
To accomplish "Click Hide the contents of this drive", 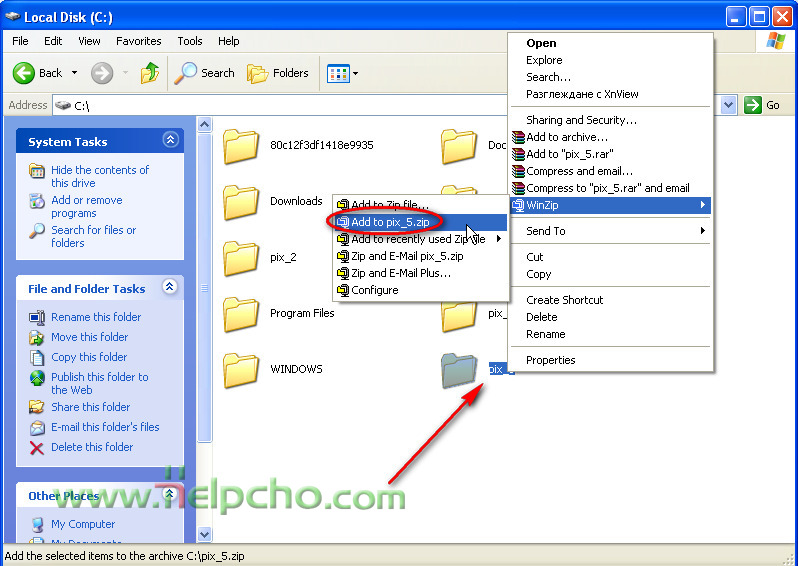I will click(100, 176).
